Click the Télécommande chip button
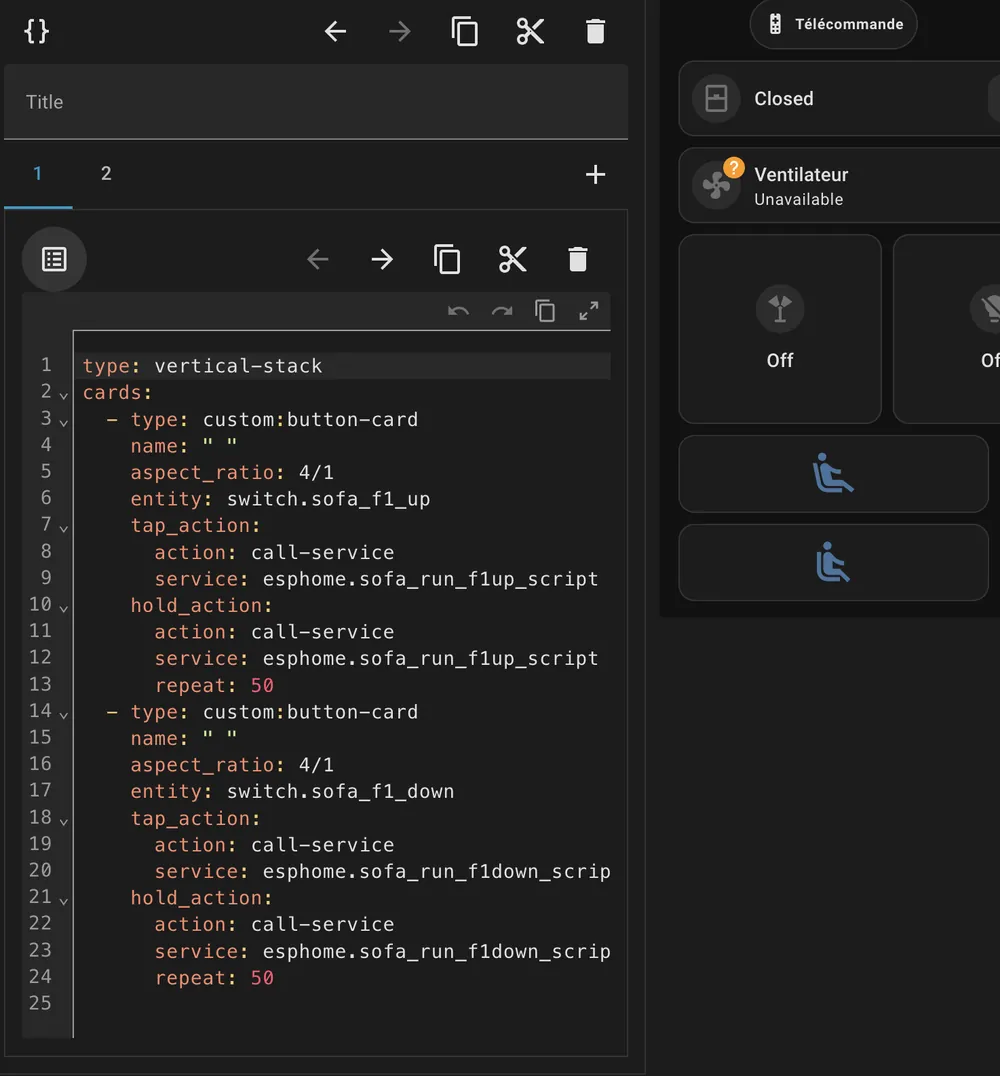Image resolution: width=1000 pixels, height=1076 pixels. 833,24
